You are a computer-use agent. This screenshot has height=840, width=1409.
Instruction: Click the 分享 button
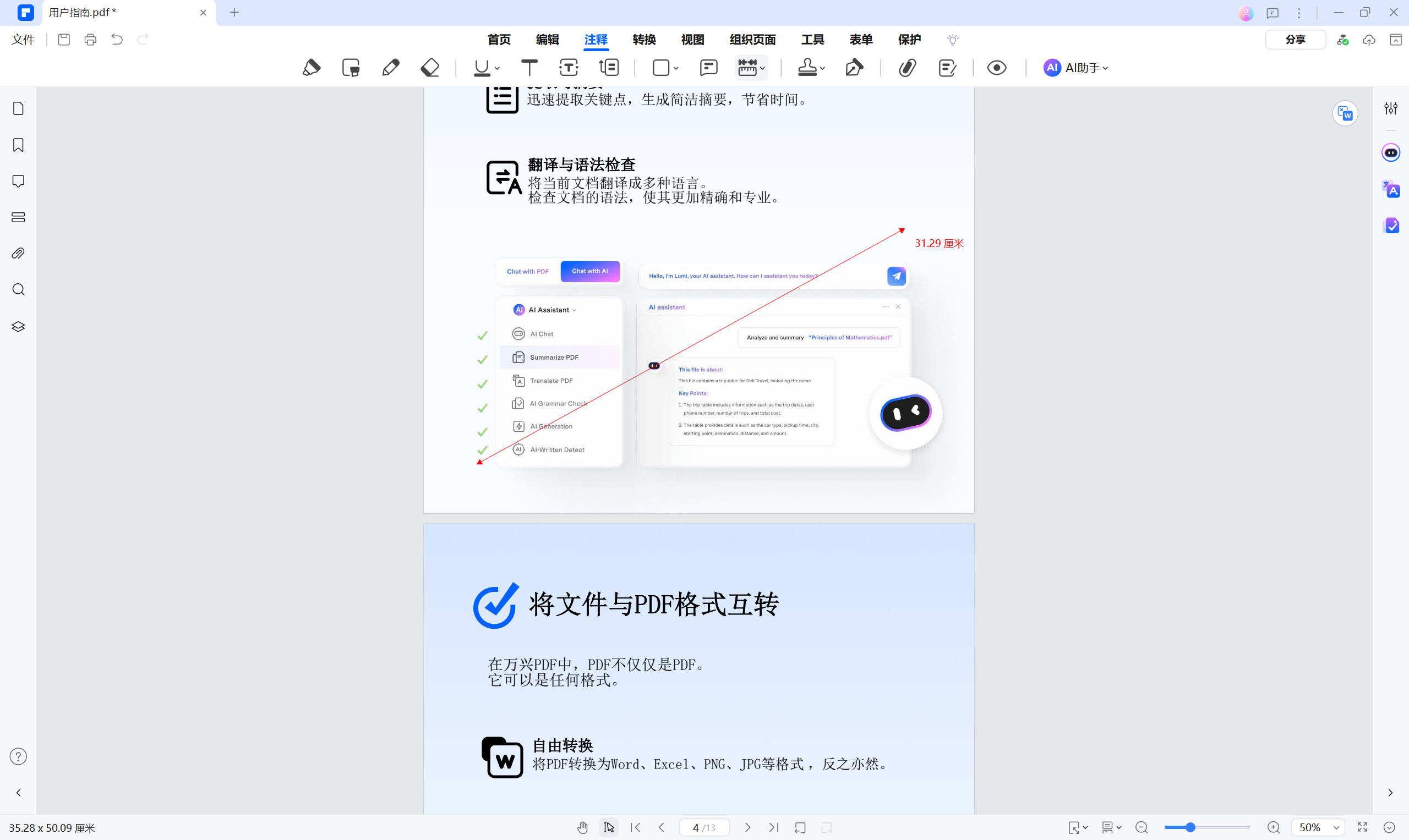point(1295,40)
